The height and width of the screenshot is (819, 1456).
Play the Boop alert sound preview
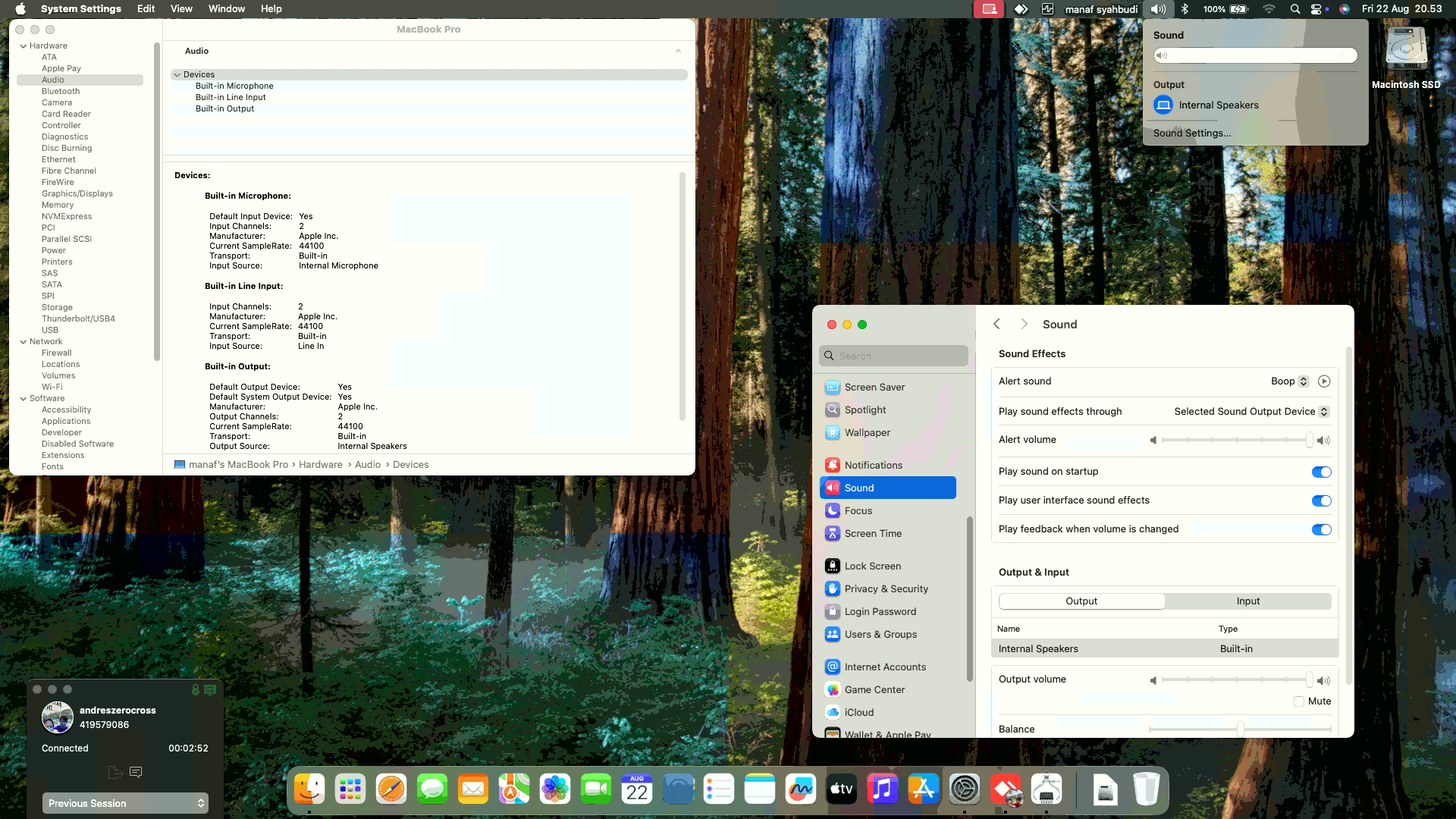point(1324,381)
